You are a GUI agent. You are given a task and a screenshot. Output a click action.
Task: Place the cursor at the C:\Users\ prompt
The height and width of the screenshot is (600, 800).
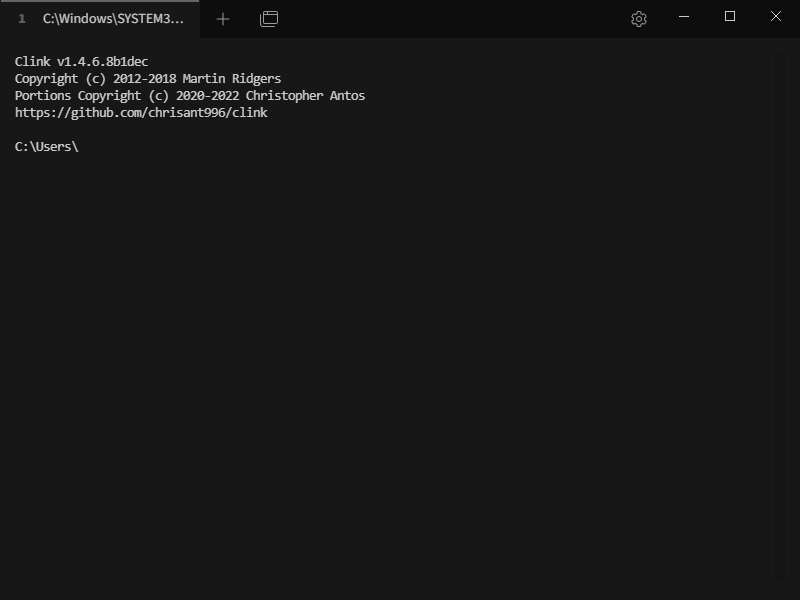47,146
